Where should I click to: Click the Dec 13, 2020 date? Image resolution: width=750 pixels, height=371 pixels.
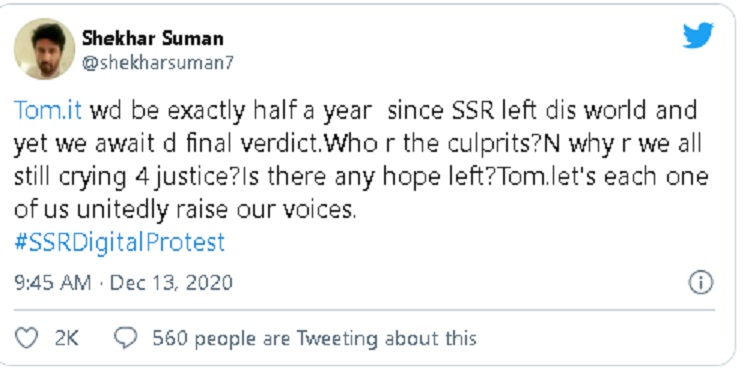pos(171,283)
